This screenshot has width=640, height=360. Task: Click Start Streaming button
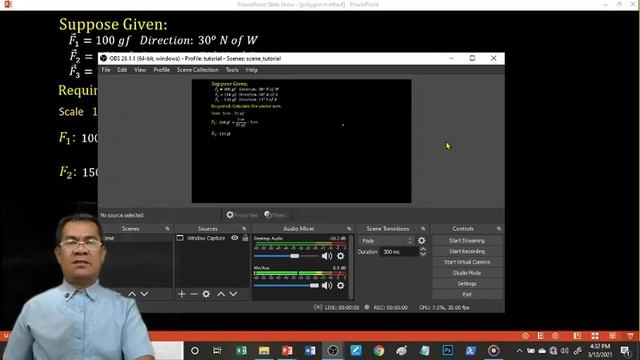pyautogui.click(x=467, y=241)
